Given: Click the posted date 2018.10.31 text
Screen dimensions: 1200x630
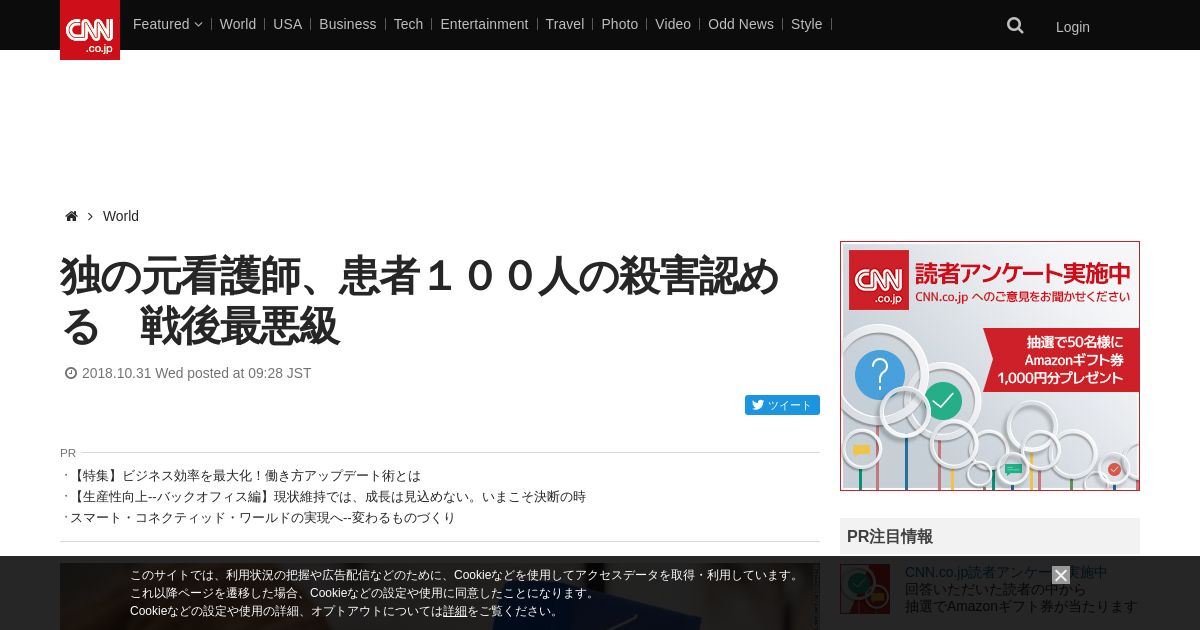Looking at the screenshot, I should pos(197,373).
